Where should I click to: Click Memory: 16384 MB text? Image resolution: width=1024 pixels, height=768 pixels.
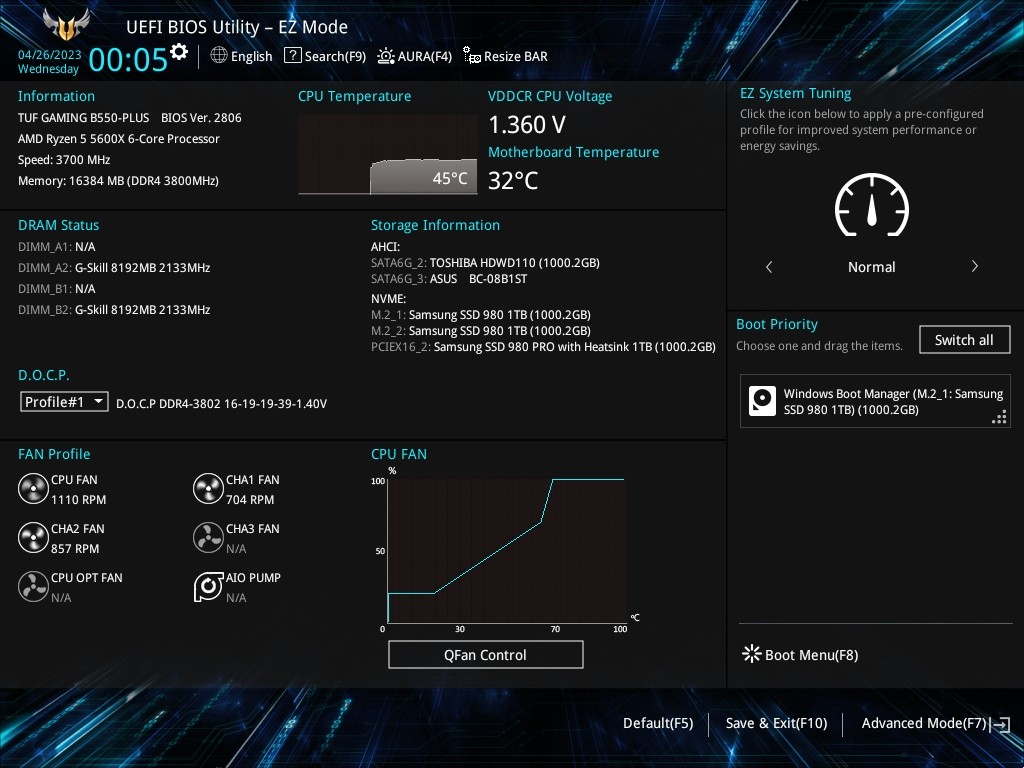pyautogui.click(x=118, y=180)
